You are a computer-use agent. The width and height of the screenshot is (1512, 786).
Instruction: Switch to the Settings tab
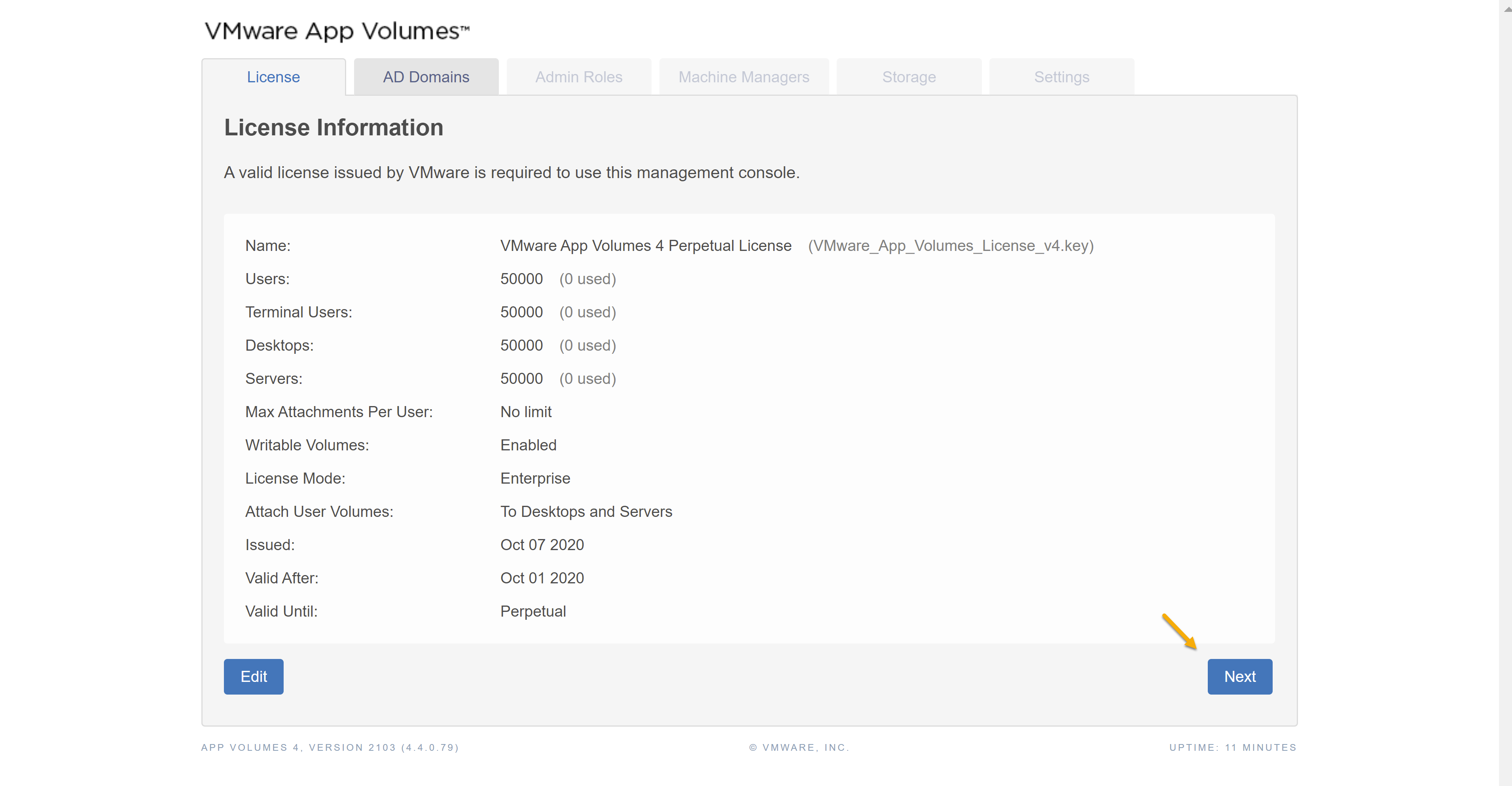tap(1061, 77)
